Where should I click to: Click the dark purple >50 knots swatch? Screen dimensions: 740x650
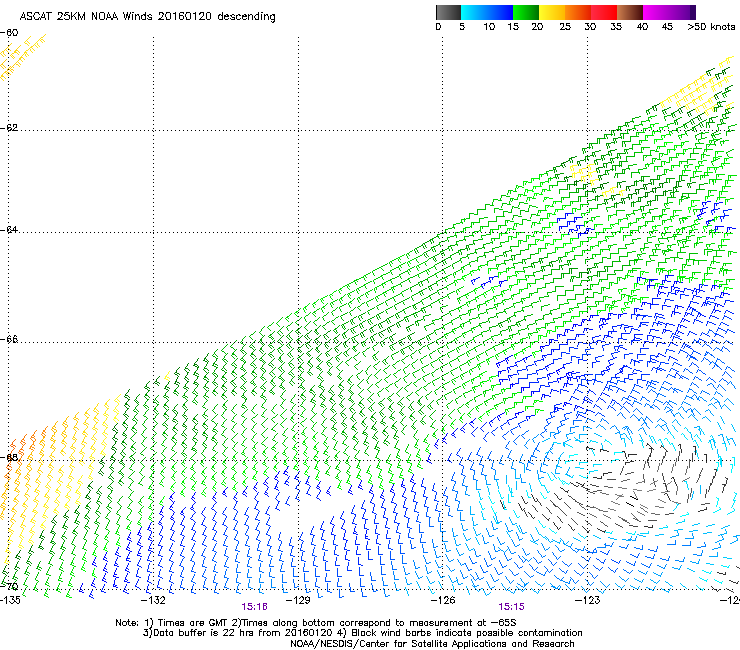693,12
